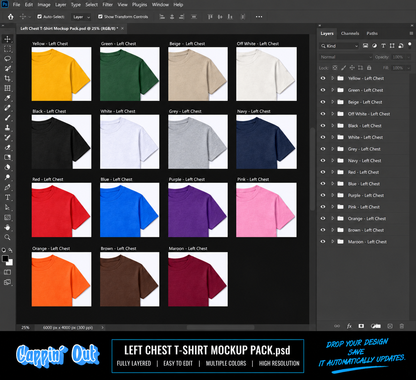Toggle the Auto-Select checkbox

[x=39, y=16]
